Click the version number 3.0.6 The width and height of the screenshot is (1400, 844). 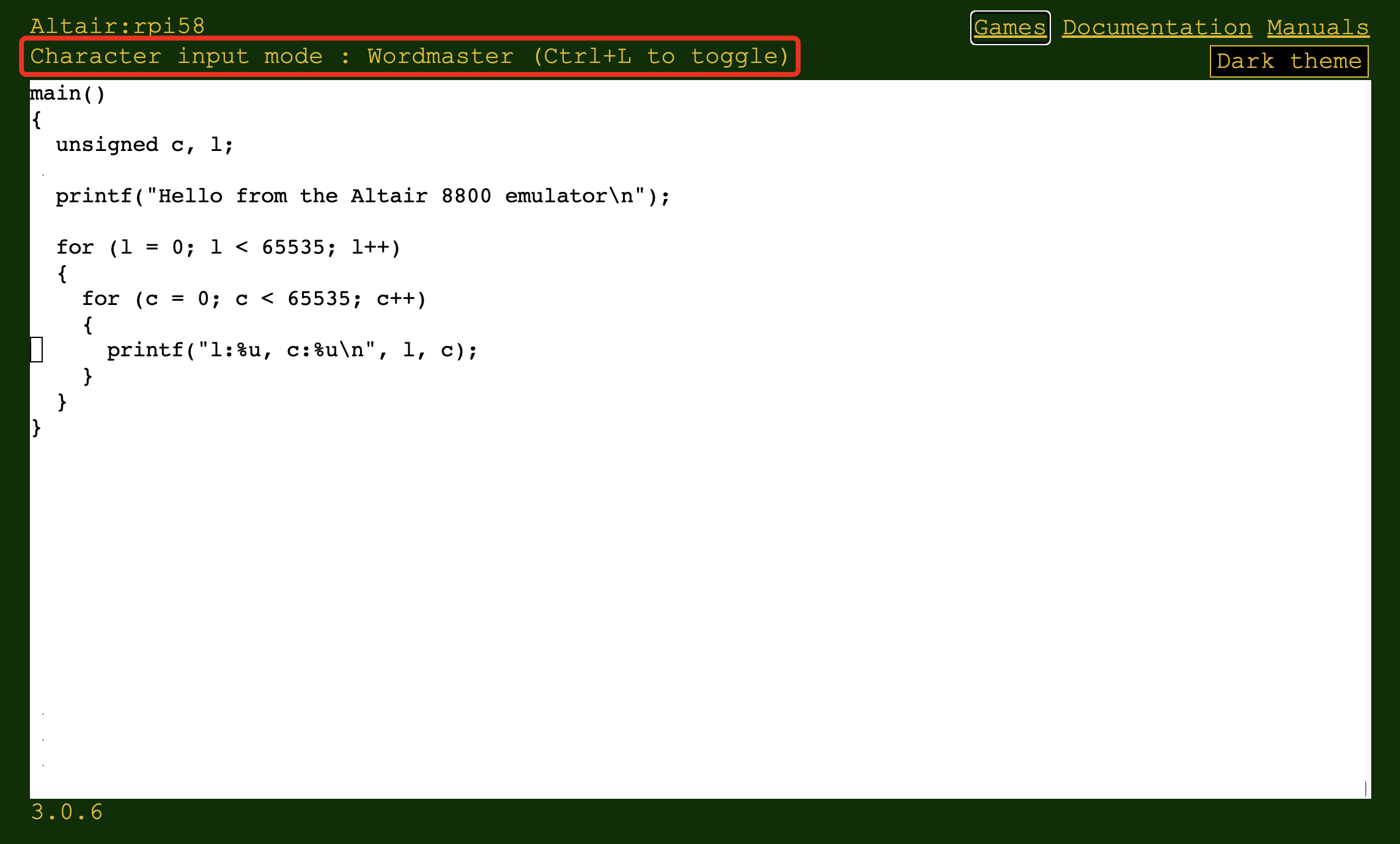[67, 812]
